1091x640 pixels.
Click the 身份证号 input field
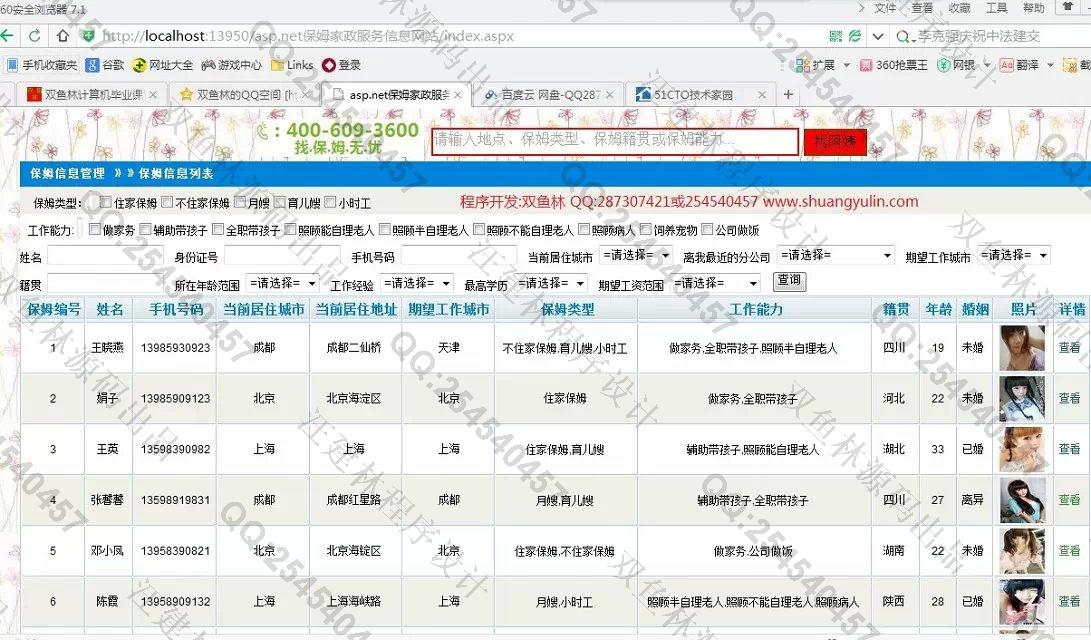pyautogui.click(x=282, y=256)
